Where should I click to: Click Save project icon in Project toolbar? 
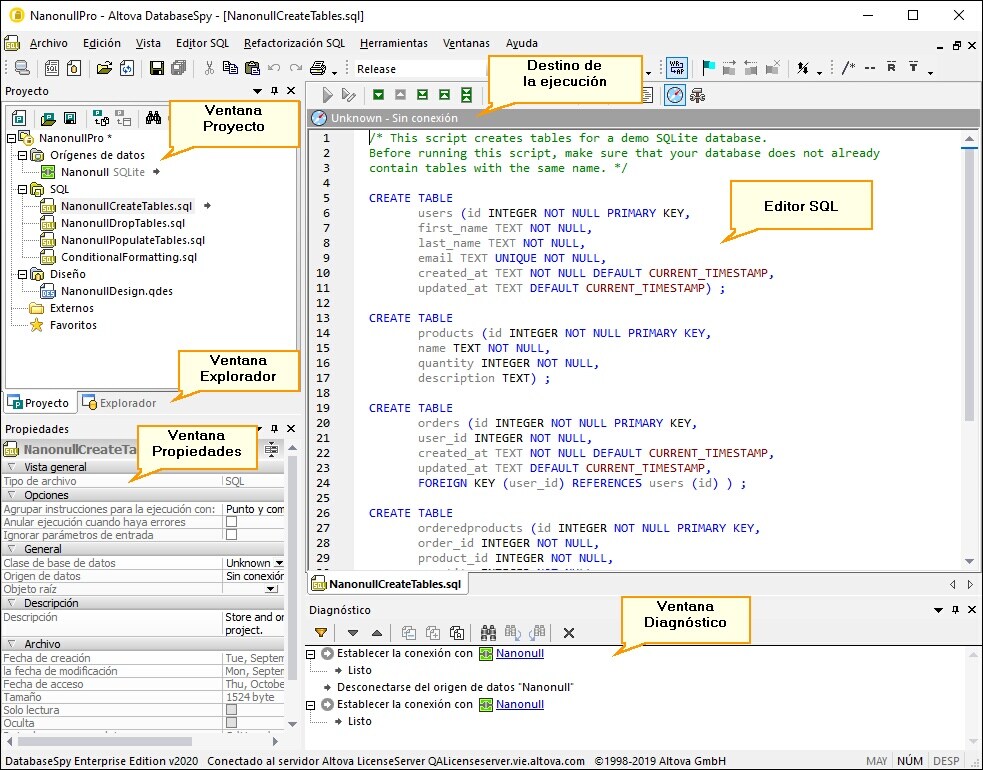tap(70, 118)
